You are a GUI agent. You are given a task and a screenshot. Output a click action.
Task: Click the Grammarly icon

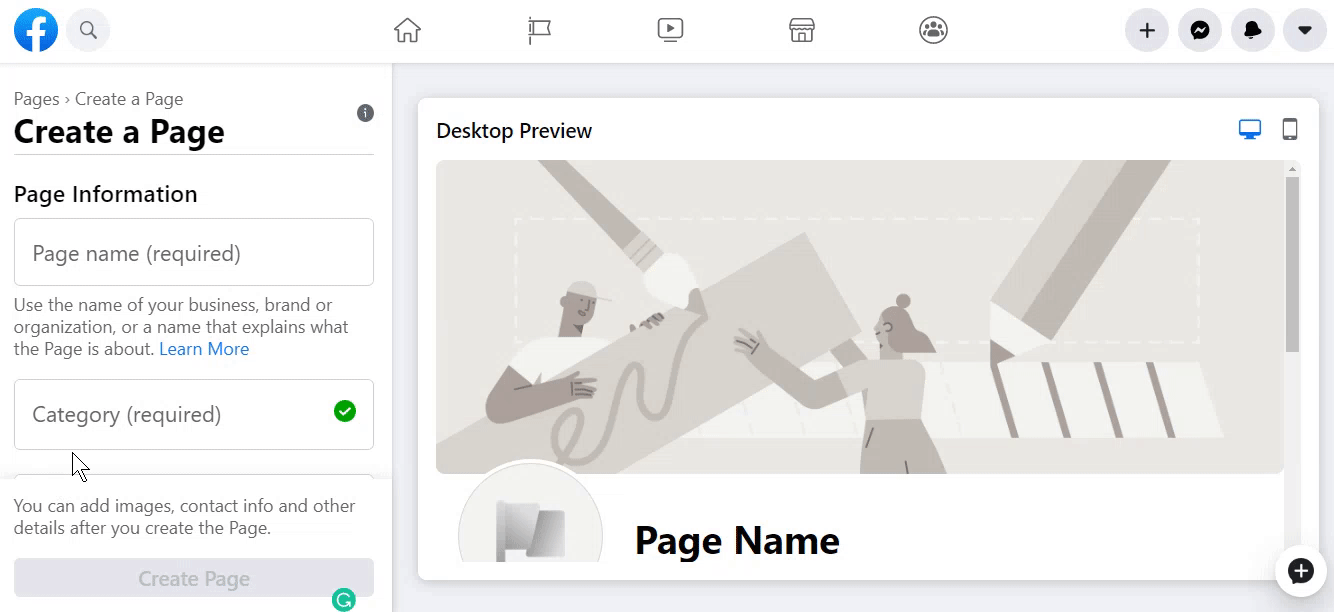pyautogui.click(x=343, y=600)
